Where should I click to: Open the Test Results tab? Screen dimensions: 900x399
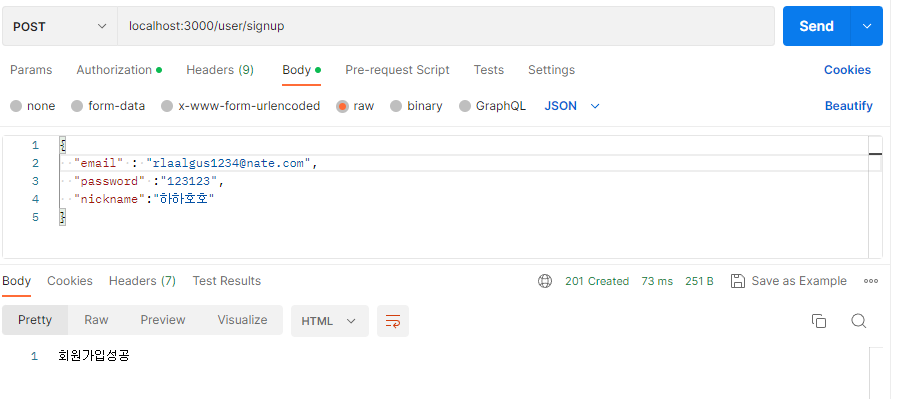click(227, 281)
